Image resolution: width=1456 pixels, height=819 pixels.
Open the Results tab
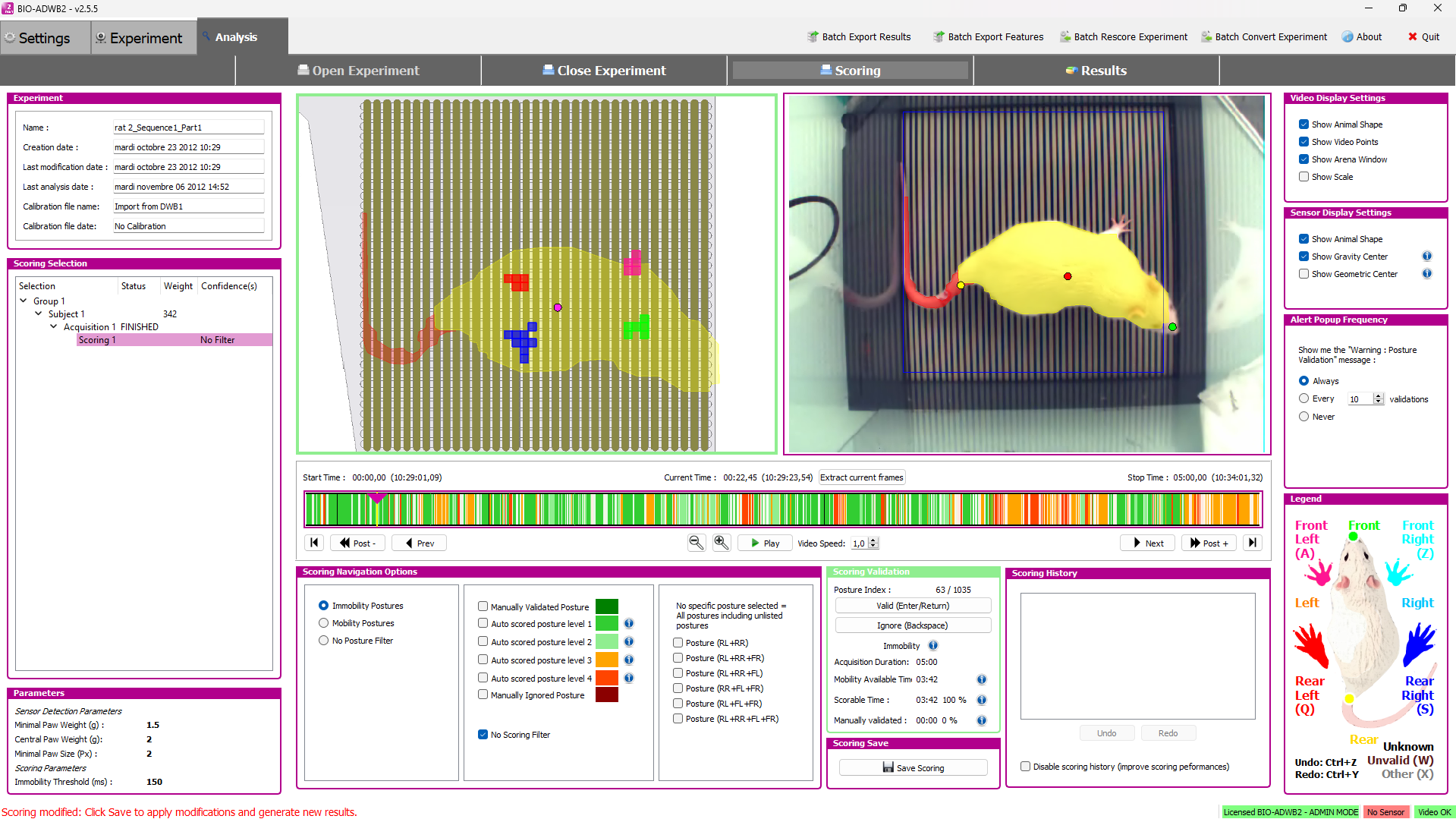[x=1096, y=71]
